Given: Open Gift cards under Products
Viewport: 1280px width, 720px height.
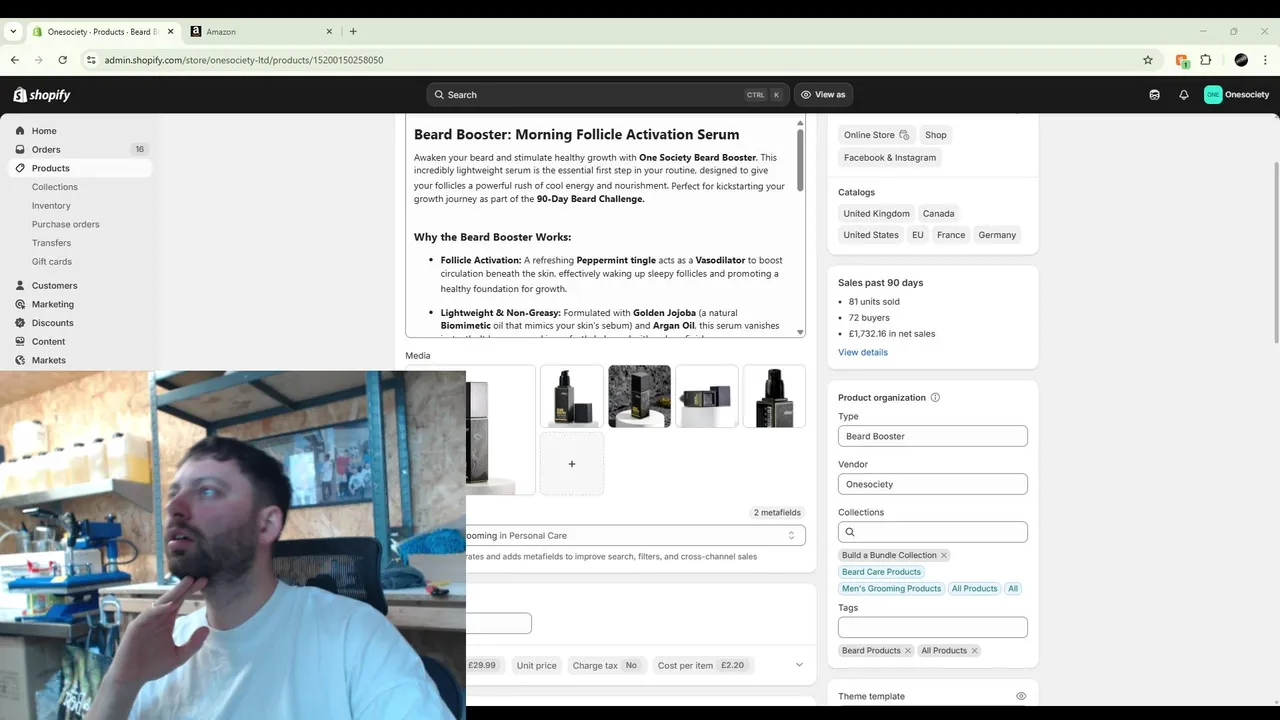Looking at the screenshot, I should pyautogui.click(x=52, y=262).
